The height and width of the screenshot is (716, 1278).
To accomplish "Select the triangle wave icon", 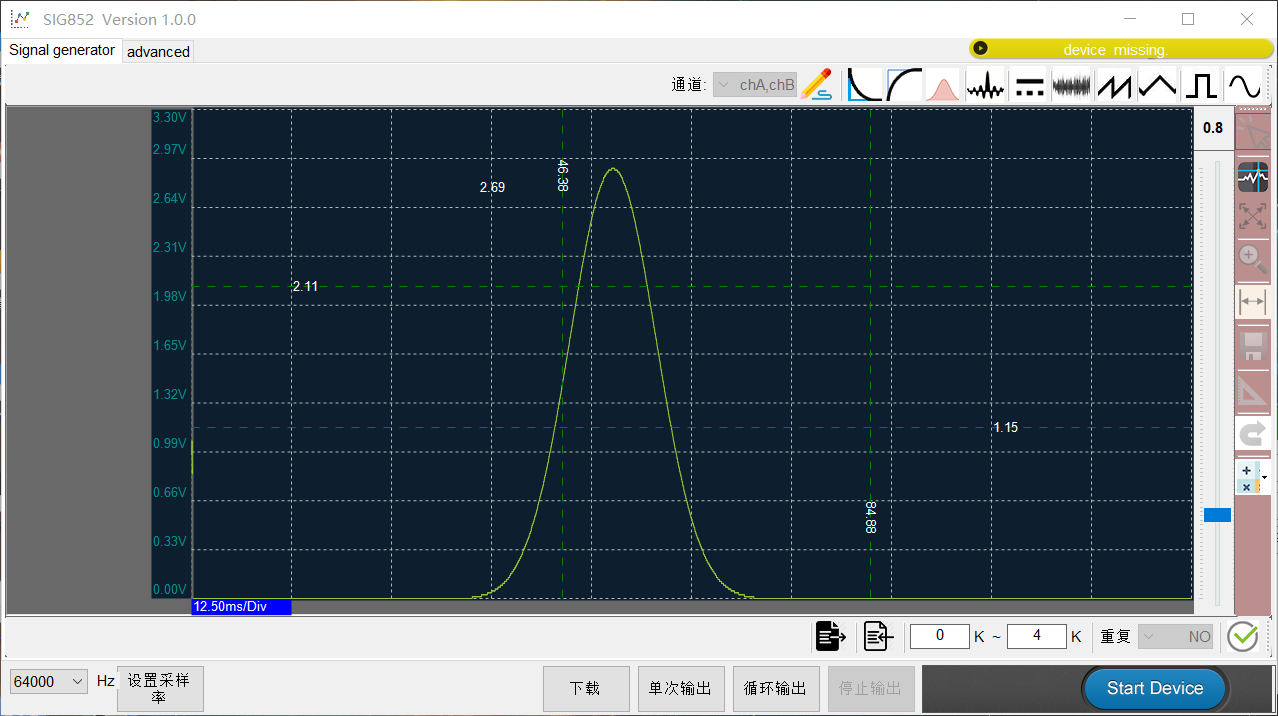I will coord(1157,85).
